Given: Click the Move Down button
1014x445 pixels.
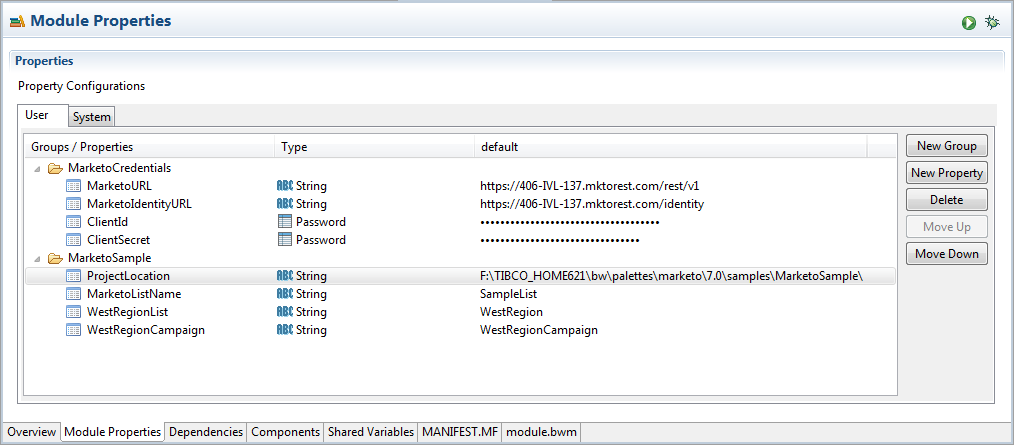Looking at the screenshot, I should pos(947,254).
